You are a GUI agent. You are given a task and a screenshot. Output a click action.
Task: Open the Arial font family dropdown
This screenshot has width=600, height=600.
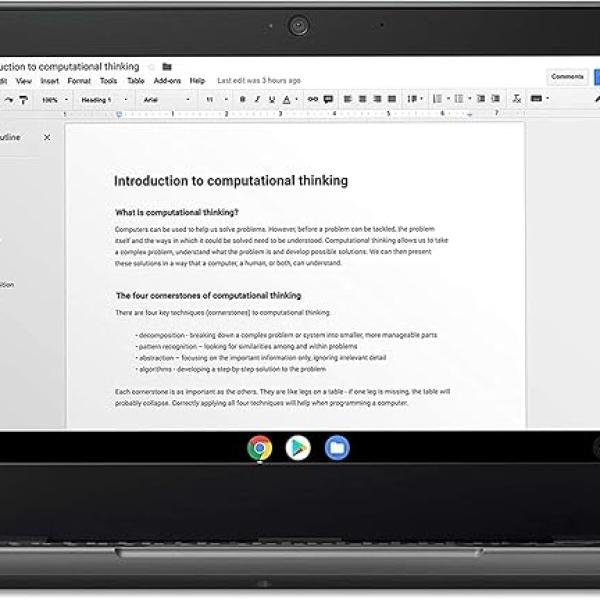[167, 100]
